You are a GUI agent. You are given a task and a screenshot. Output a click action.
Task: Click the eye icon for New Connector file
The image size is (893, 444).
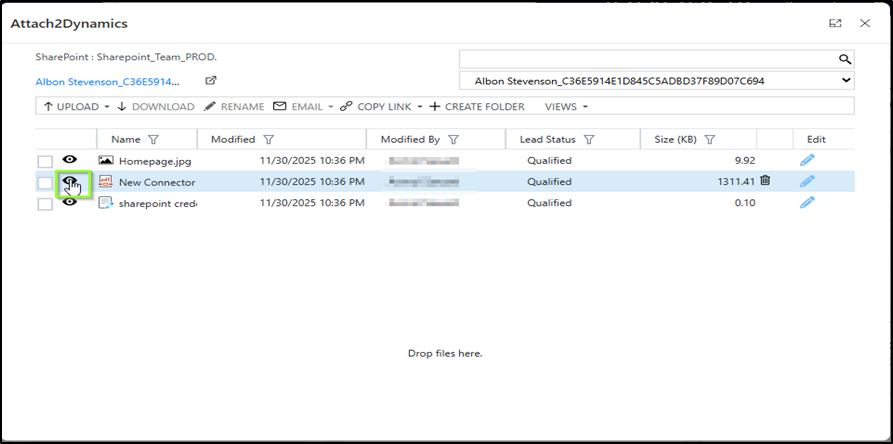tap(71, 182)
